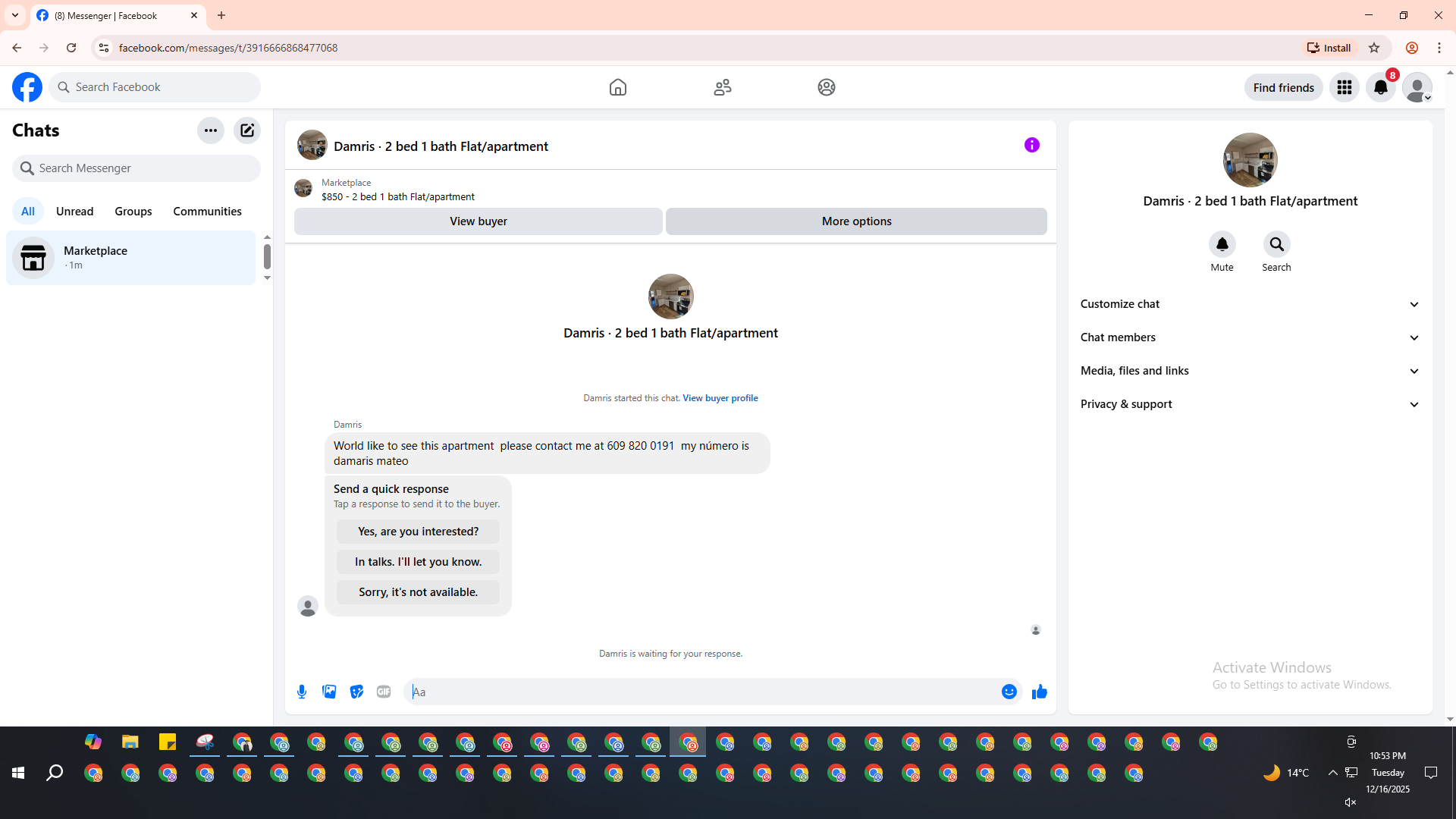
Task: Switch to the Unread tab
Action: [75, 212]
